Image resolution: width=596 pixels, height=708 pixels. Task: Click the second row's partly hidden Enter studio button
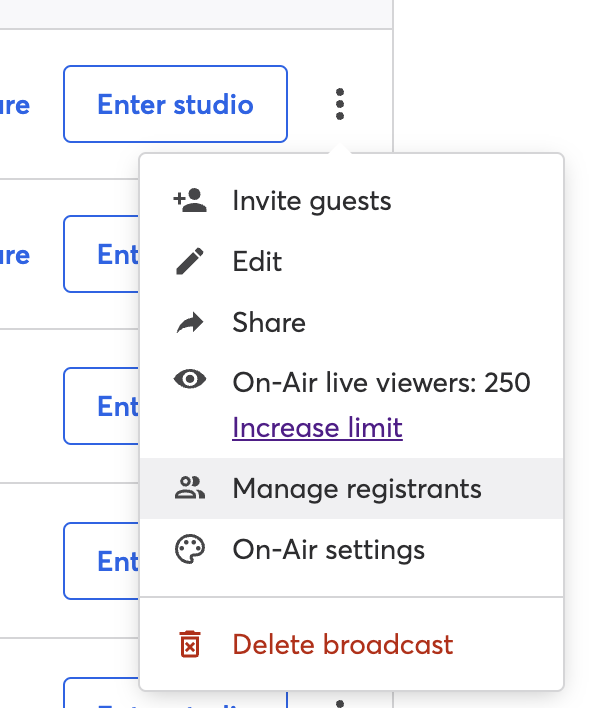coord(102,254)
